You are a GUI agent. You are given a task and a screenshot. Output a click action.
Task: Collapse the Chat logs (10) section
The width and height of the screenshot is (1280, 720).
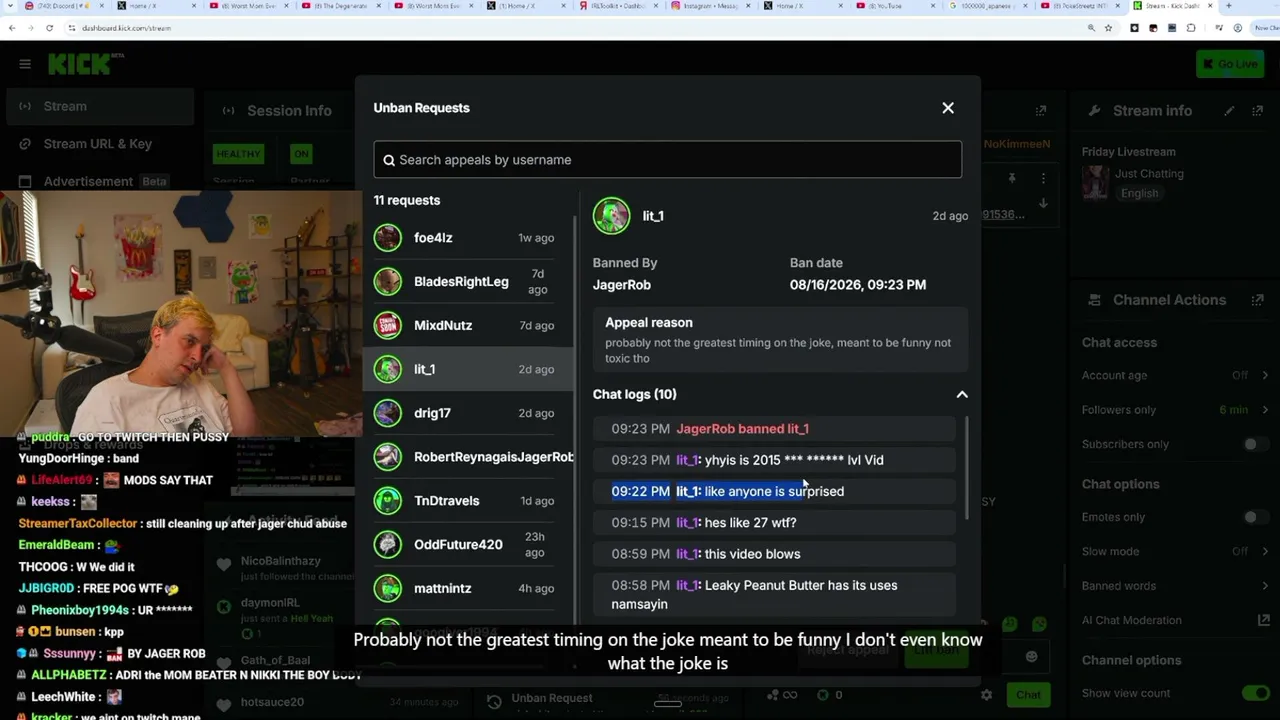tap(962, 395)
